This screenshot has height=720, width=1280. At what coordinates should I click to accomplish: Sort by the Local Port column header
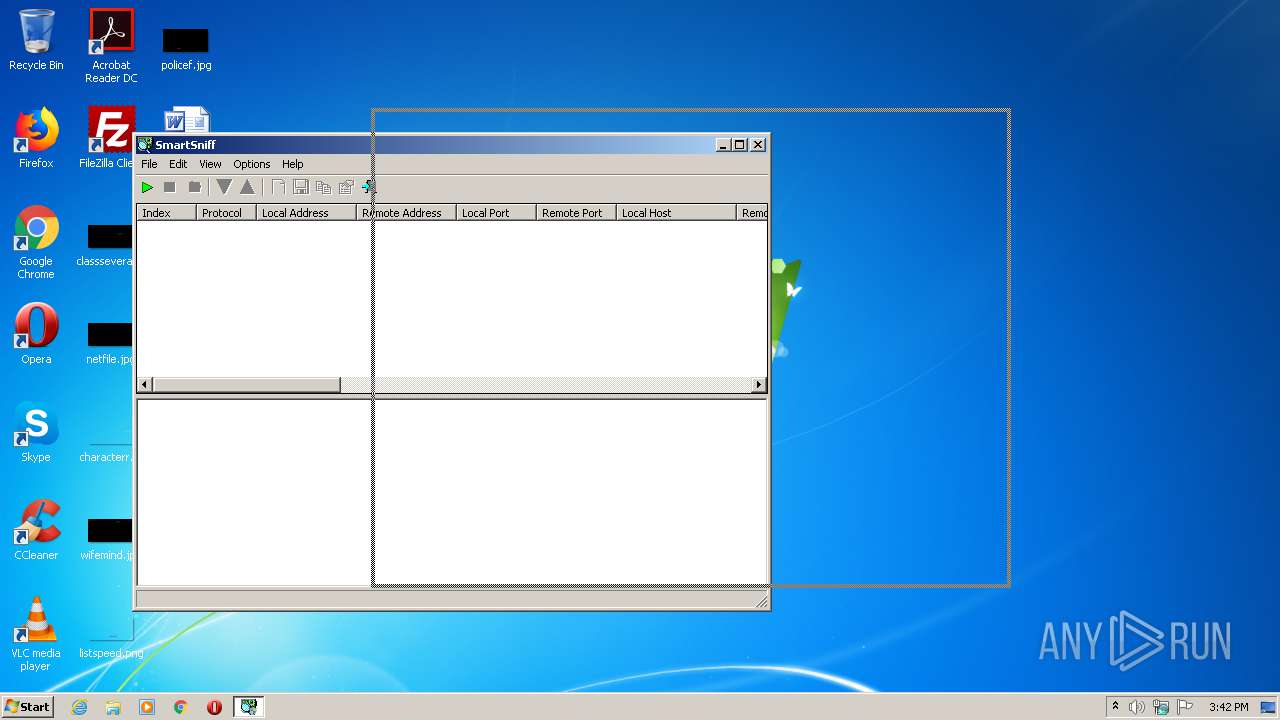tap(496, 213)
